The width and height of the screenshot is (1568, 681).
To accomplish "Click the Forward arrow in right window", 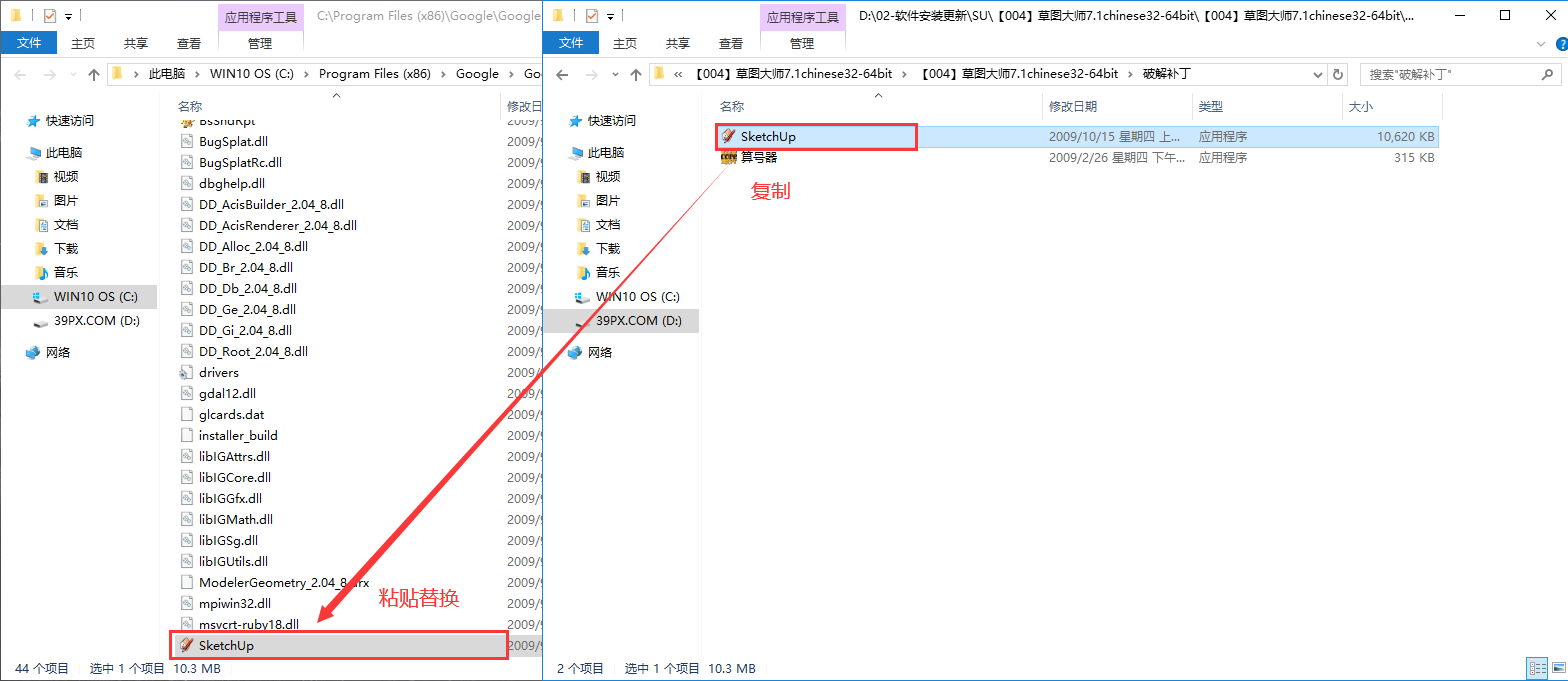I will [590, 74].
